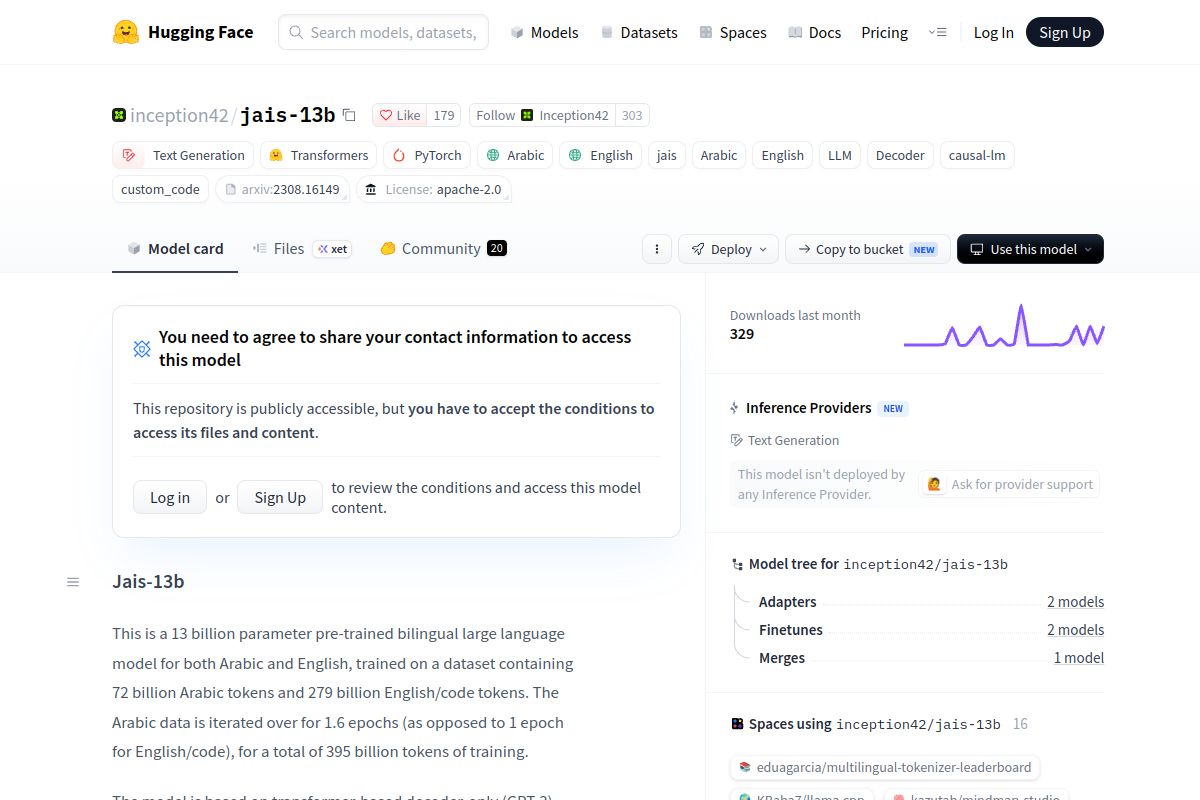Open the 303 followers count

tap(632, 115)
